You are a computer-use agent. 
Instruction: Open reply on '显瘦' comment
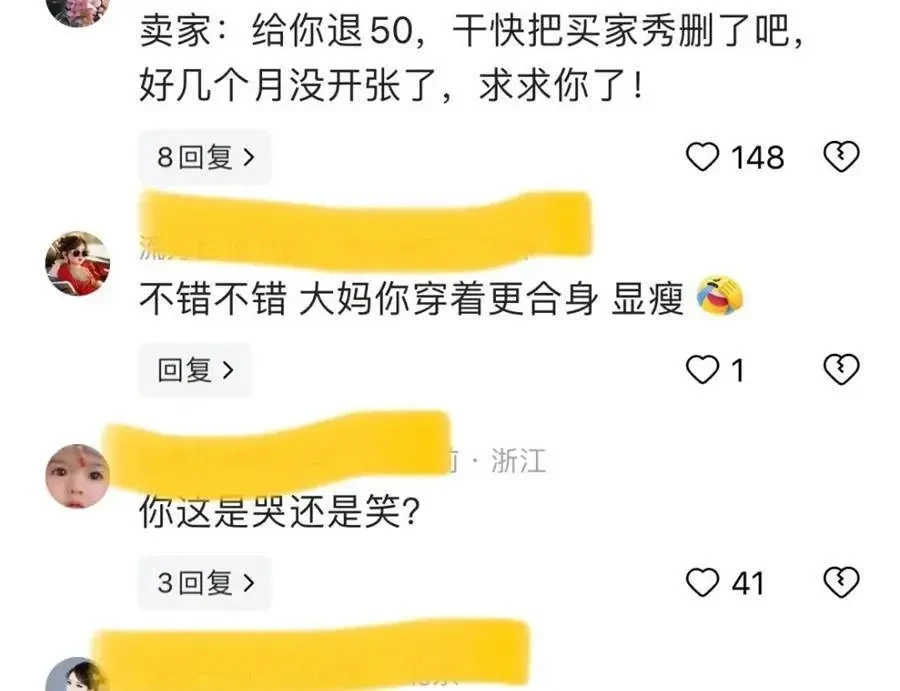(x=195, y=370)
